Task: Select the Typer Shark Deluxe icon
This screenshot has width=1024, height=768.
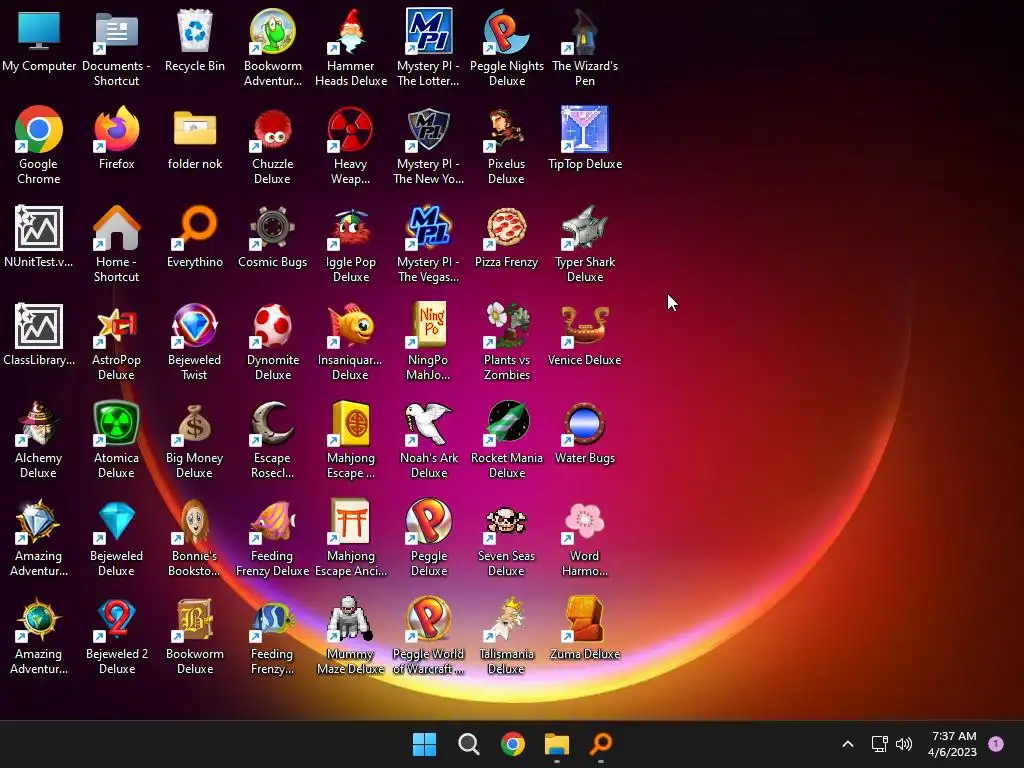Action: (x=584, y=228)
